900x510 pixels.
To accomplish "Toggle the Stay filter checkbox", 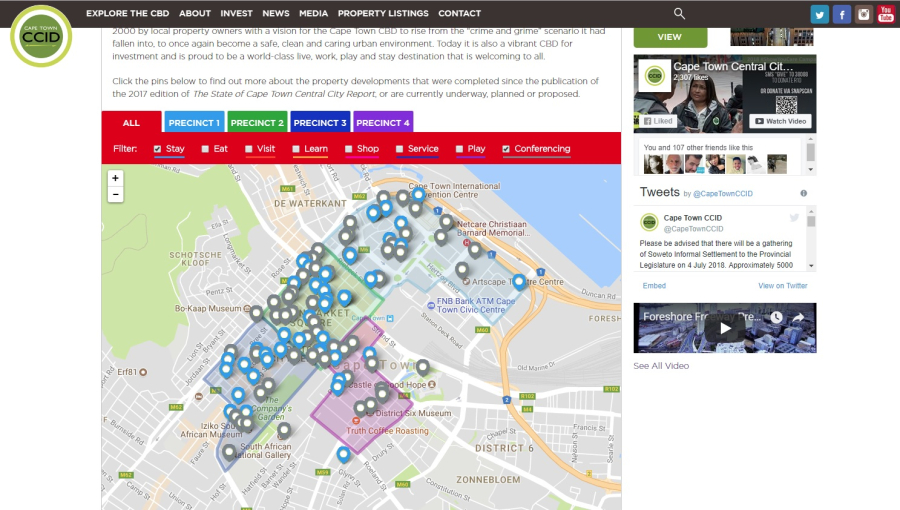I will (157, 149).
